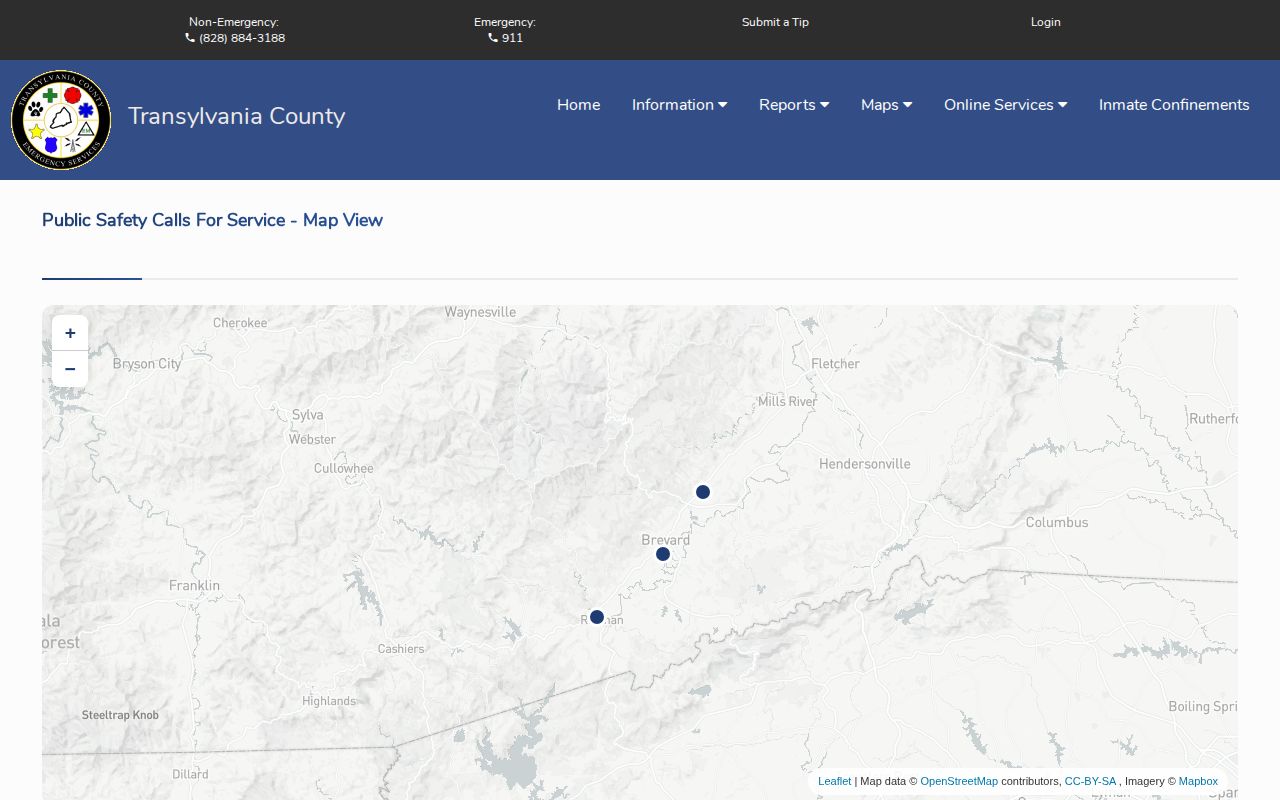
Task: Click the Hendersonville label on the map
Action: (865, 464)
